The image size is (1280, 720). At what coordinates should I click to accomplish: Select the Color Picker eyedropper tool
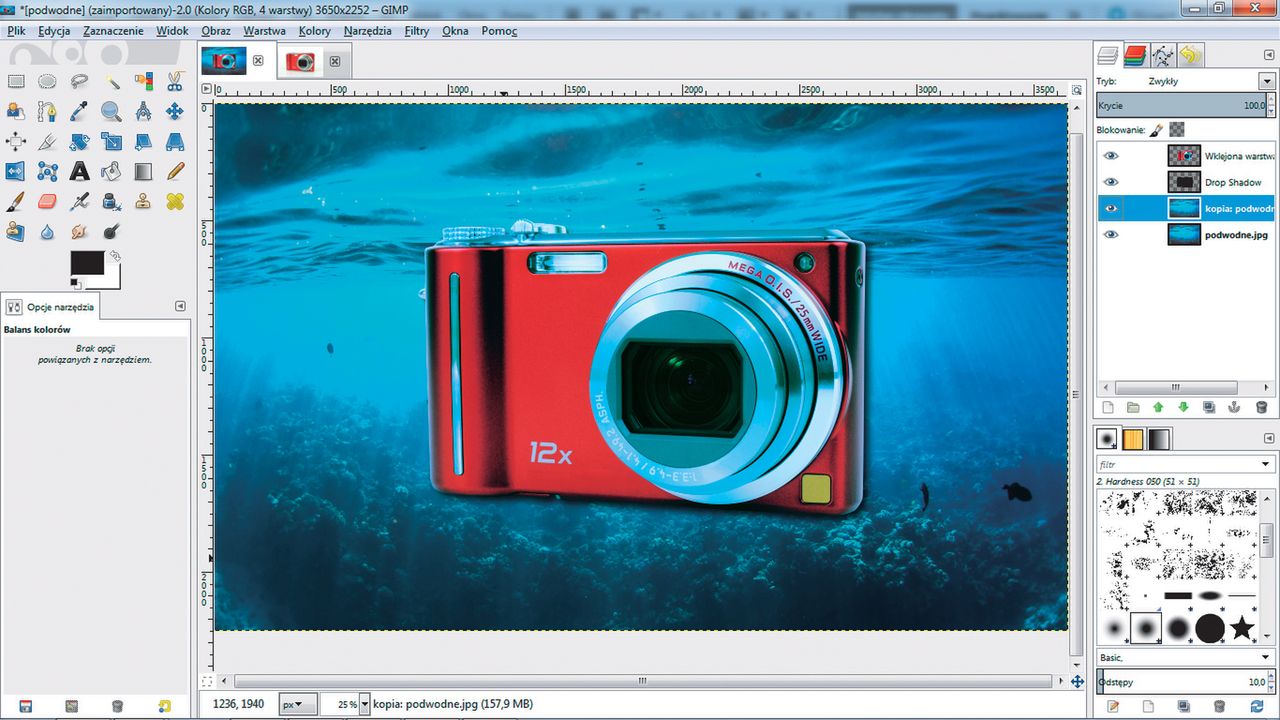pyautogui.click(x=79, y=111)
